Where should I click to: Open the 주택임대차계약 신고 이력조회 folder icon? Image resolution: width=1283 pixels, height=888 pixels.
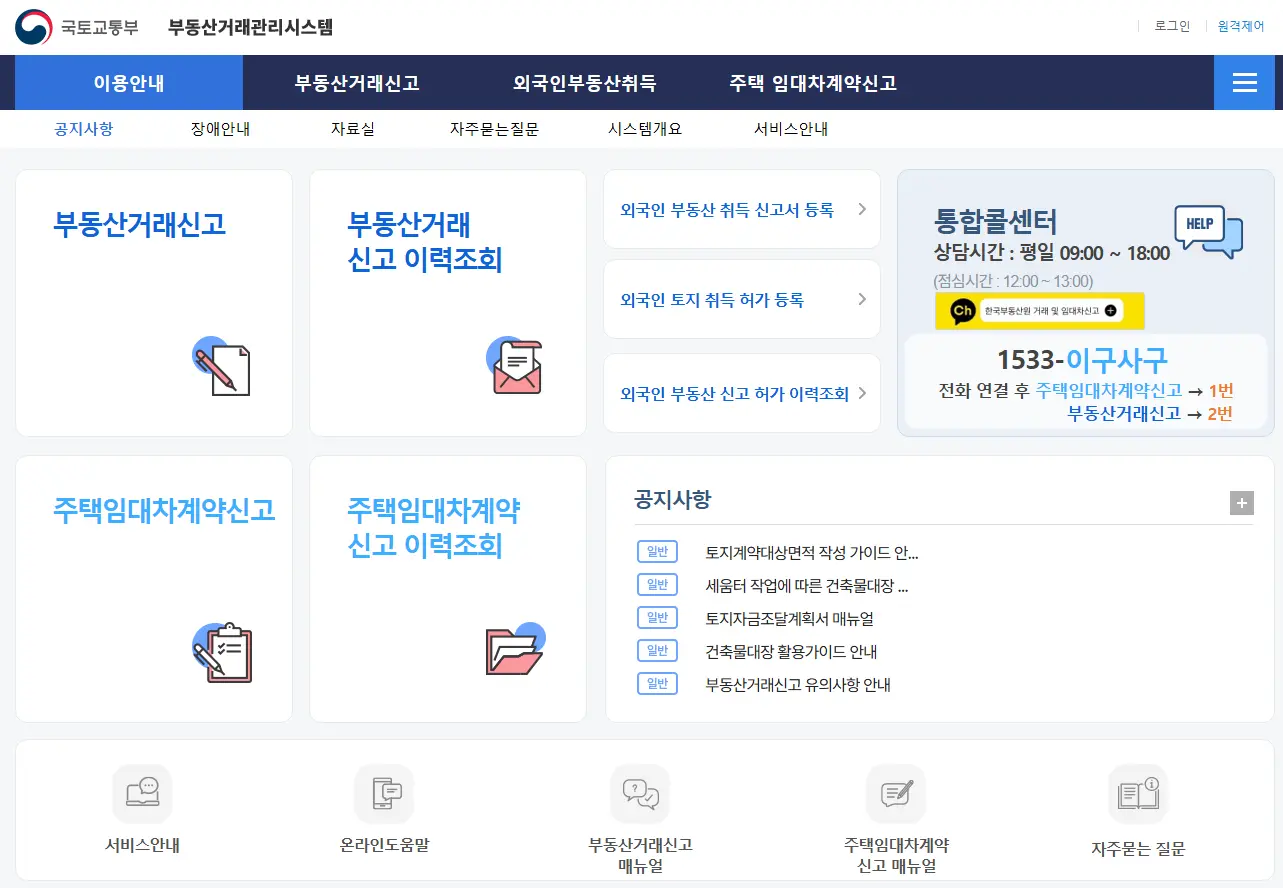[x=513, y=651]
